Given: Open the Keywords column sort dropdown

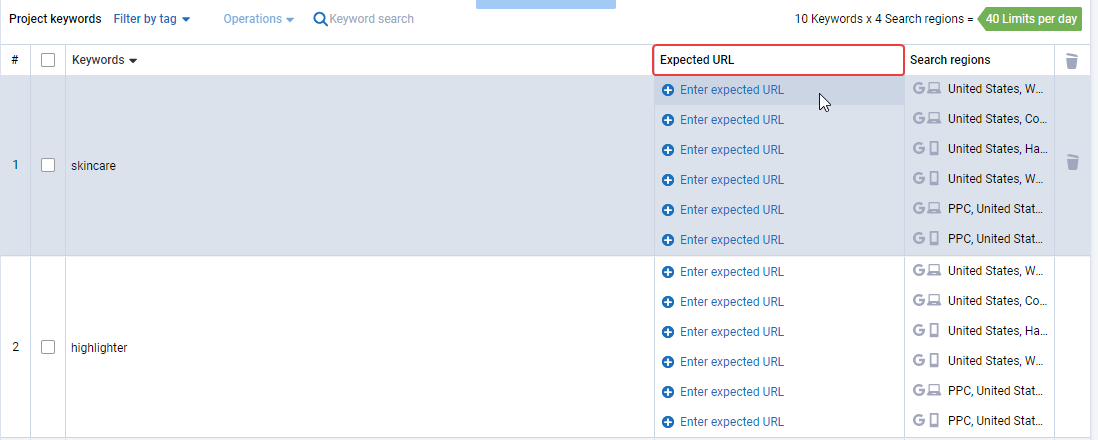Looking at the screenshot, I should [x=104, y=60].
